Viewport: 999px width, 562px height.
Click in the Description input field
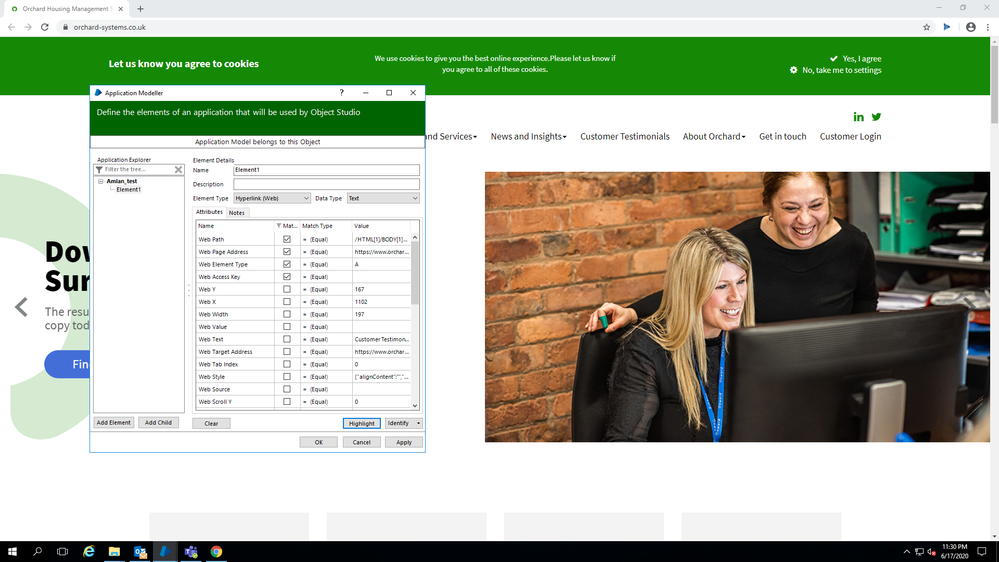pos(326,185)
